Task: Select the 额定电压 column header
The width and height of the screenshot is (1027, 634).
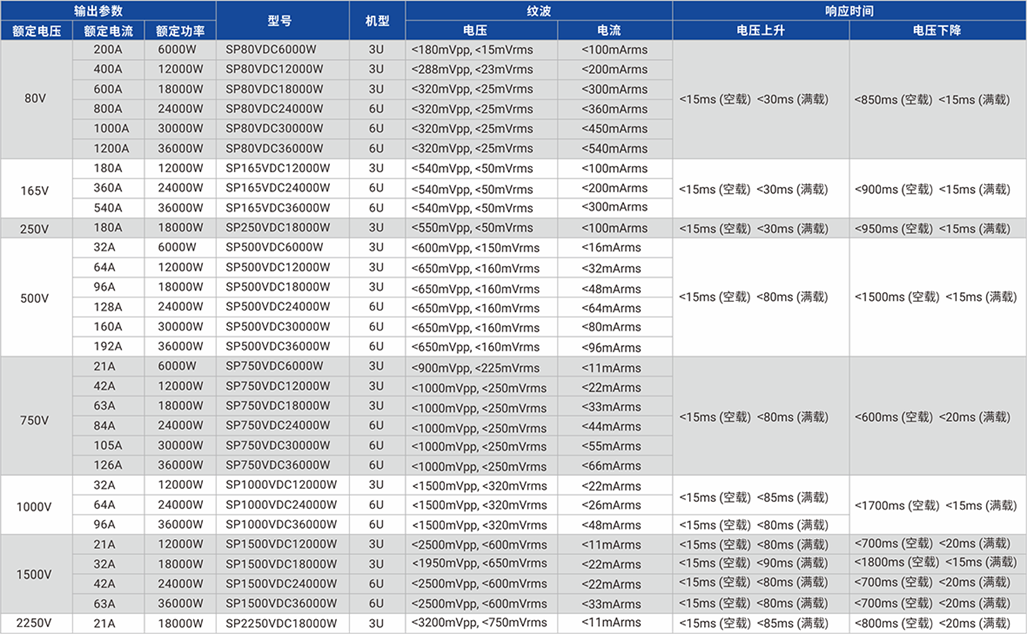Action: click(x=36, y=31)
